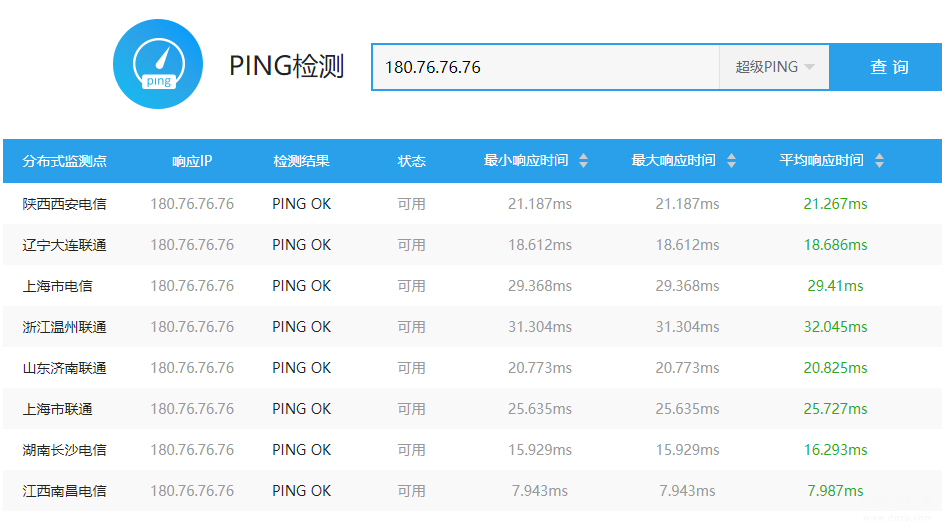The width and height of the screenshot is (942, 531).
Task: Focus the IP address input field
Action: pyautogui.click(x=545, y=67)
